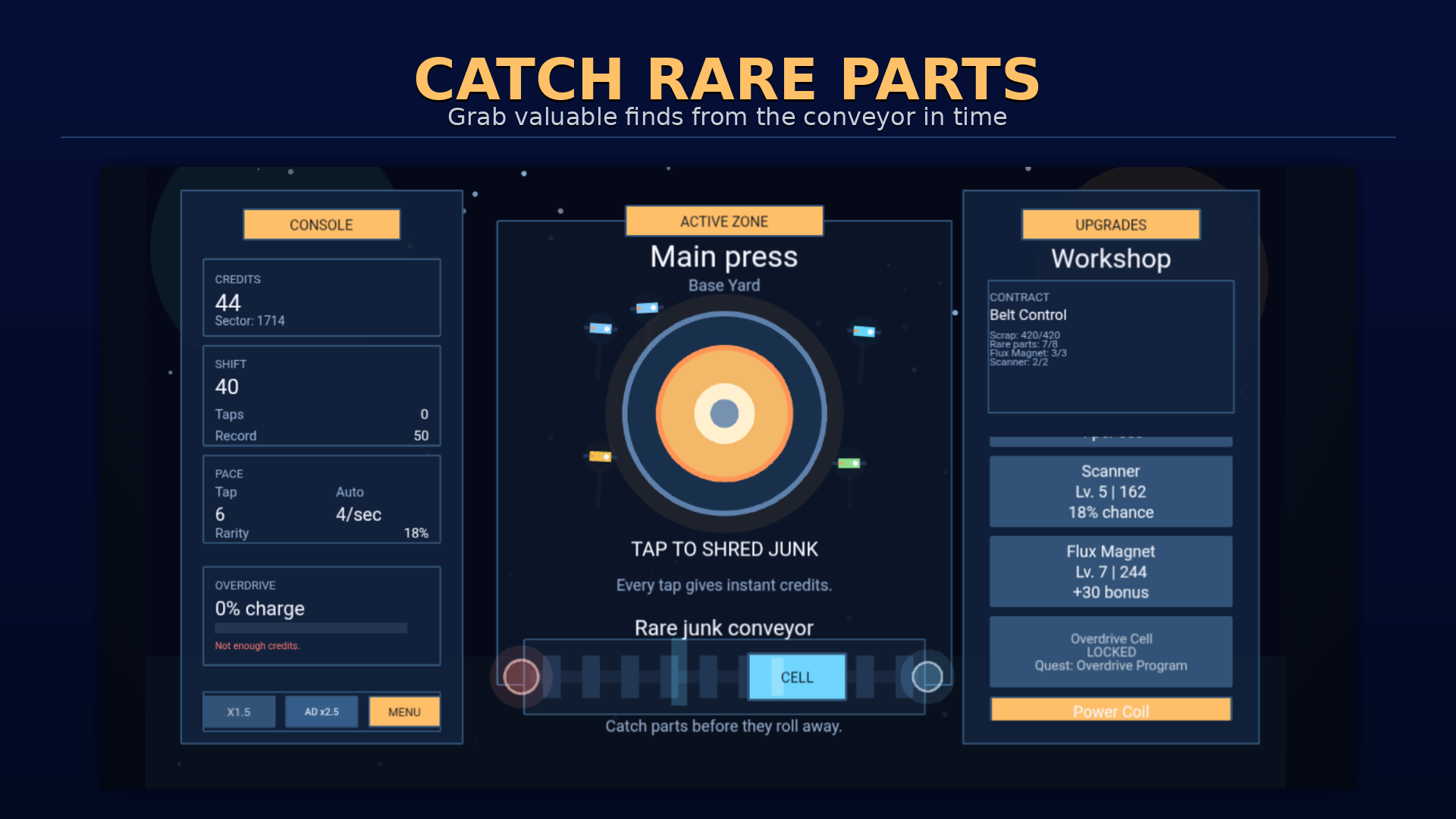This screenshot has width=1456, height=819.
Task: Click the Overdrive charge progress bar
Action: pyautogui.click(x=310, y=628)
